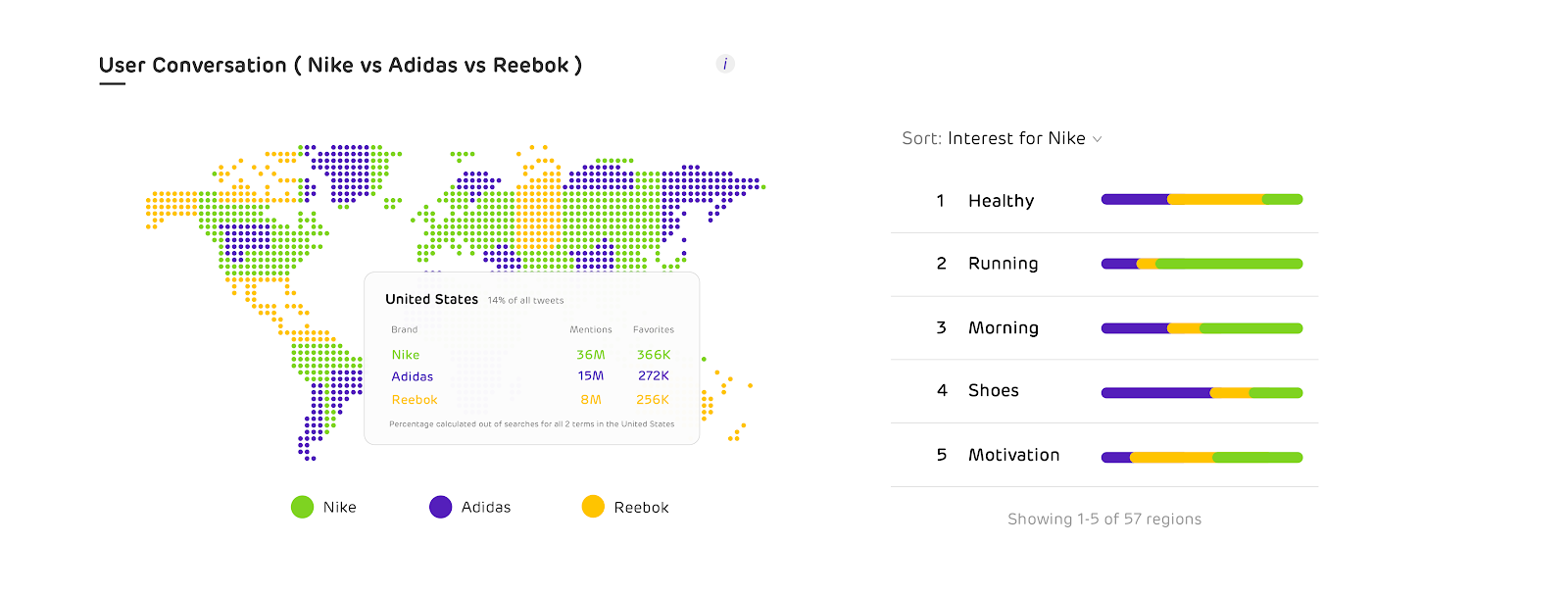Open the Motivation topic entry

[x=1013, y=455]
